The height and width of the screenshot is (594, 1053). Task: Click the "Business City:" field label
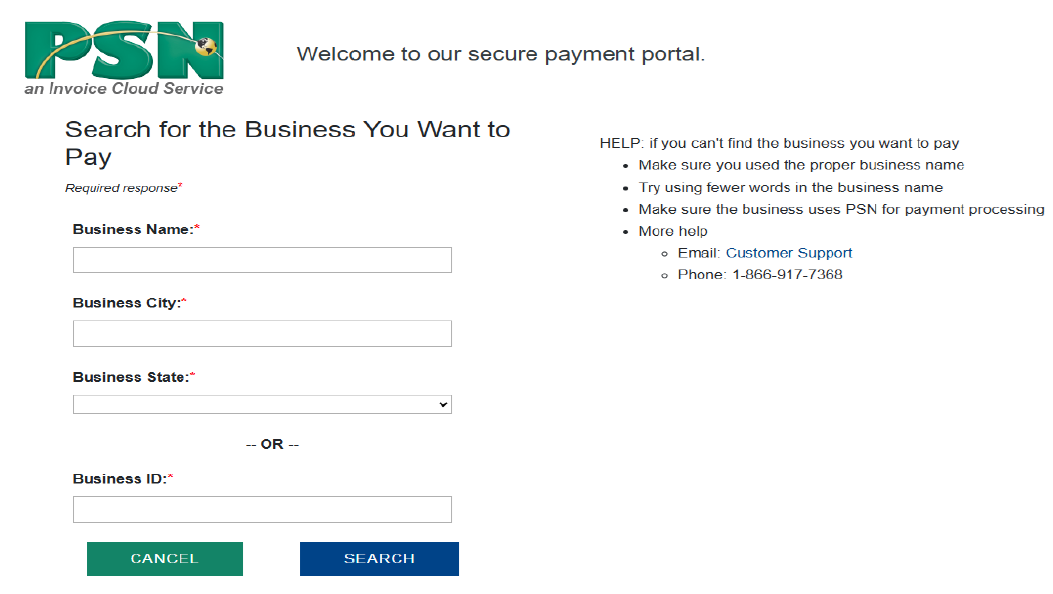tap(127, 303)
